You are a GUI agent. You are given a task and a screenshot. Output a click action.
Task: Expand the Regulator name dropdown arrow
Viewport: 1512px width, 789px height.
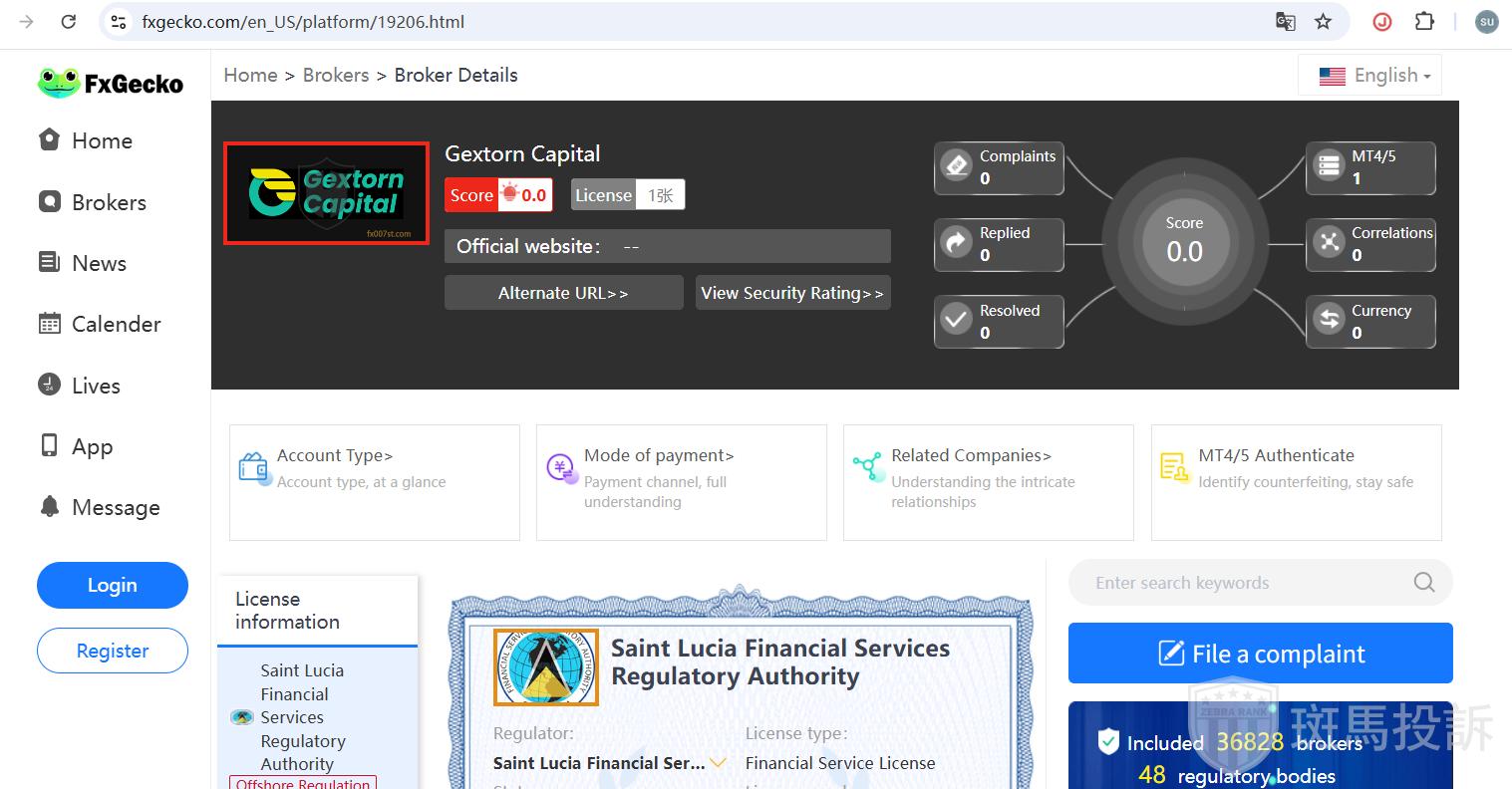coord(718,763)
